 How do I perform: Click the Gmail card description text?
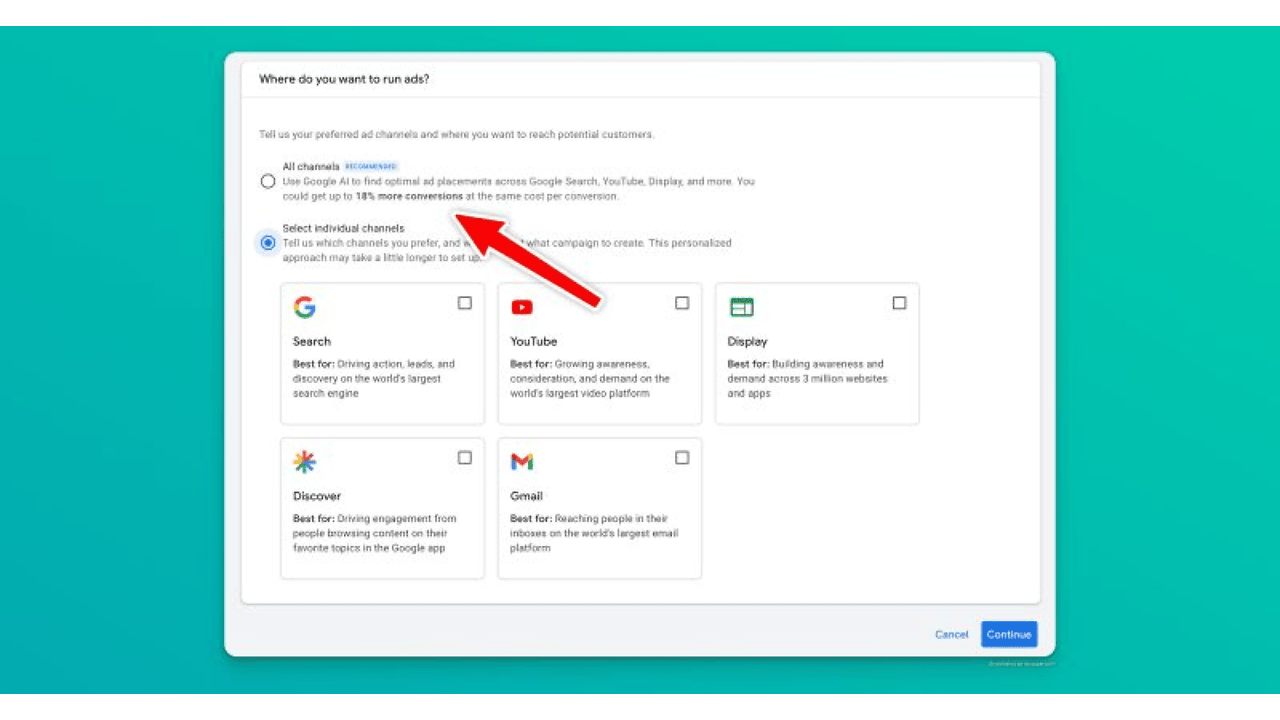(594, 533)
